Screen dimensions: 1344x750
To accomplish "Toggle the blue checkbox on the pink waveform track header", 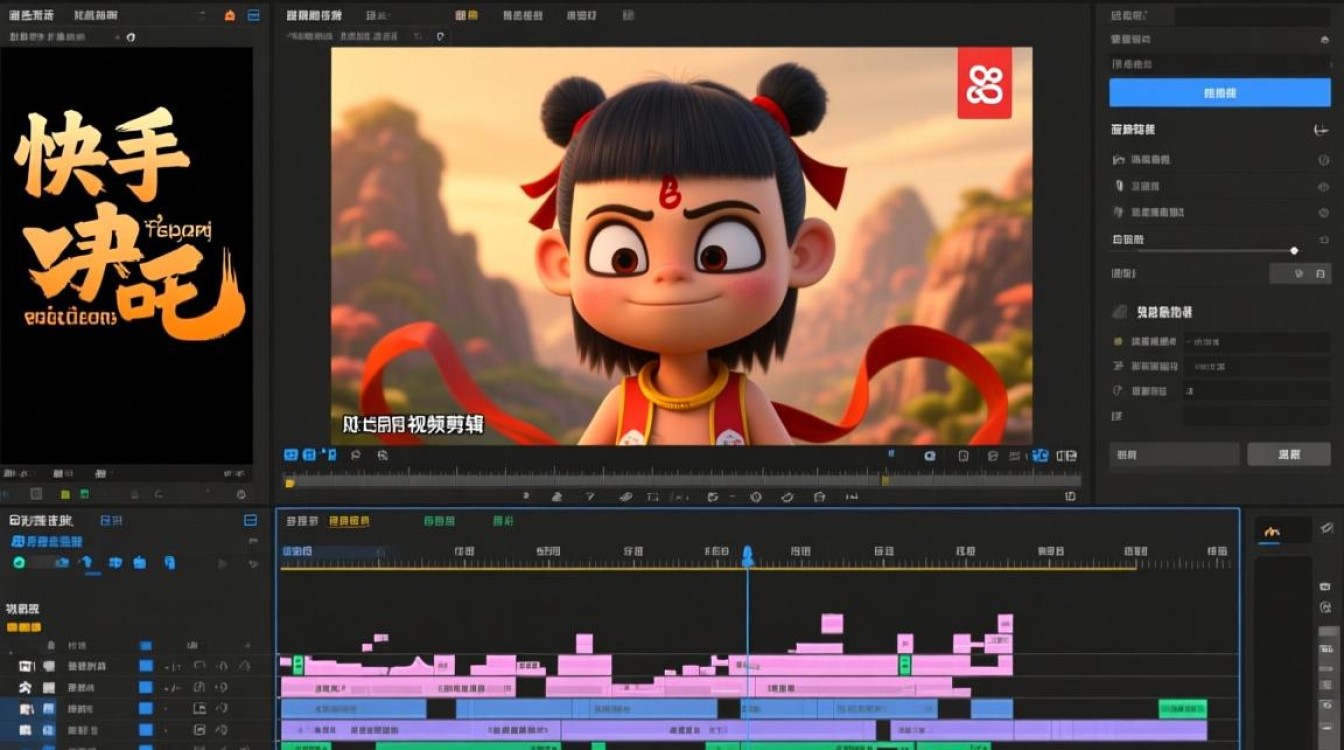I will point(146,665).
